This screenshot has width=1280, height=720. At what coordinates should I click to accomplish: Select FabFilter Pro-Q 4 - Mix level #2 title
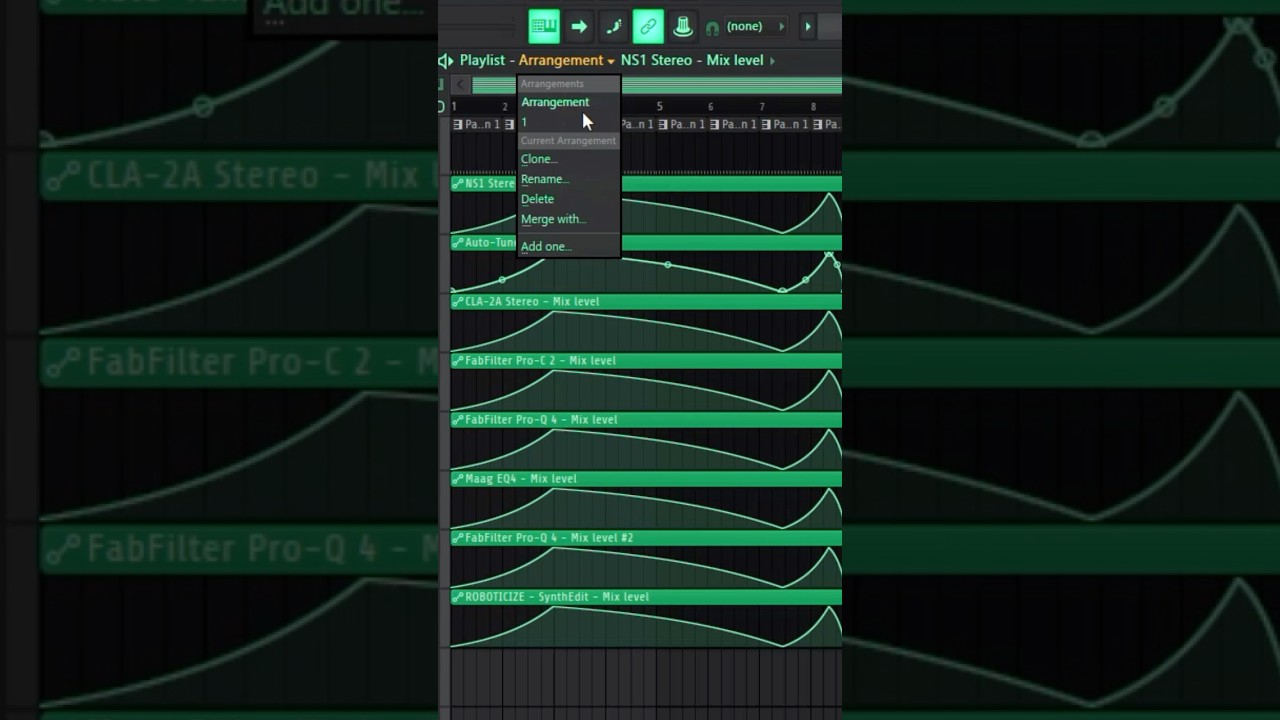[x=549, y=538]
